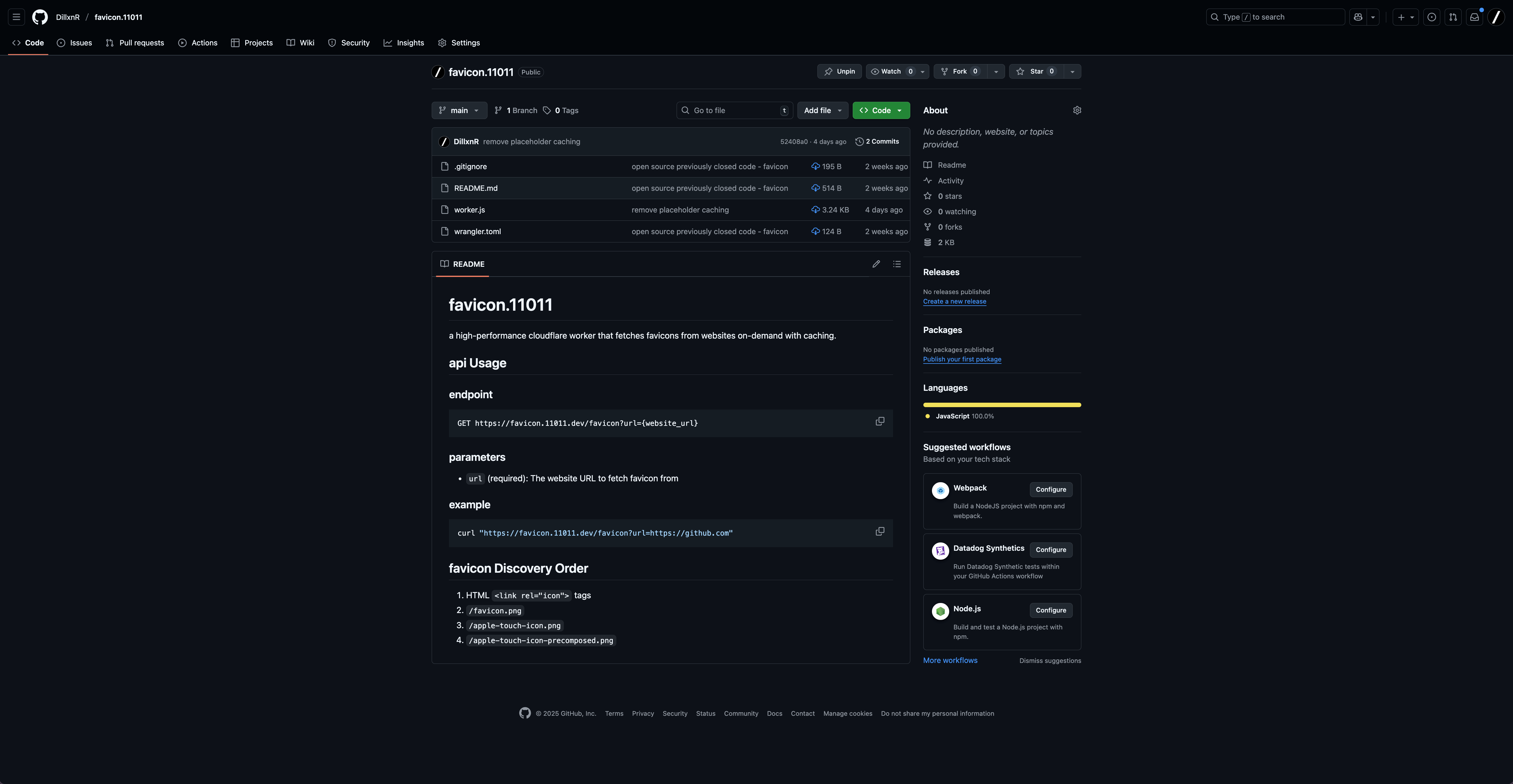This screenshot has width=1513, height=784.
Task: Edit the README with pencil icon
Action: [876, 264]
